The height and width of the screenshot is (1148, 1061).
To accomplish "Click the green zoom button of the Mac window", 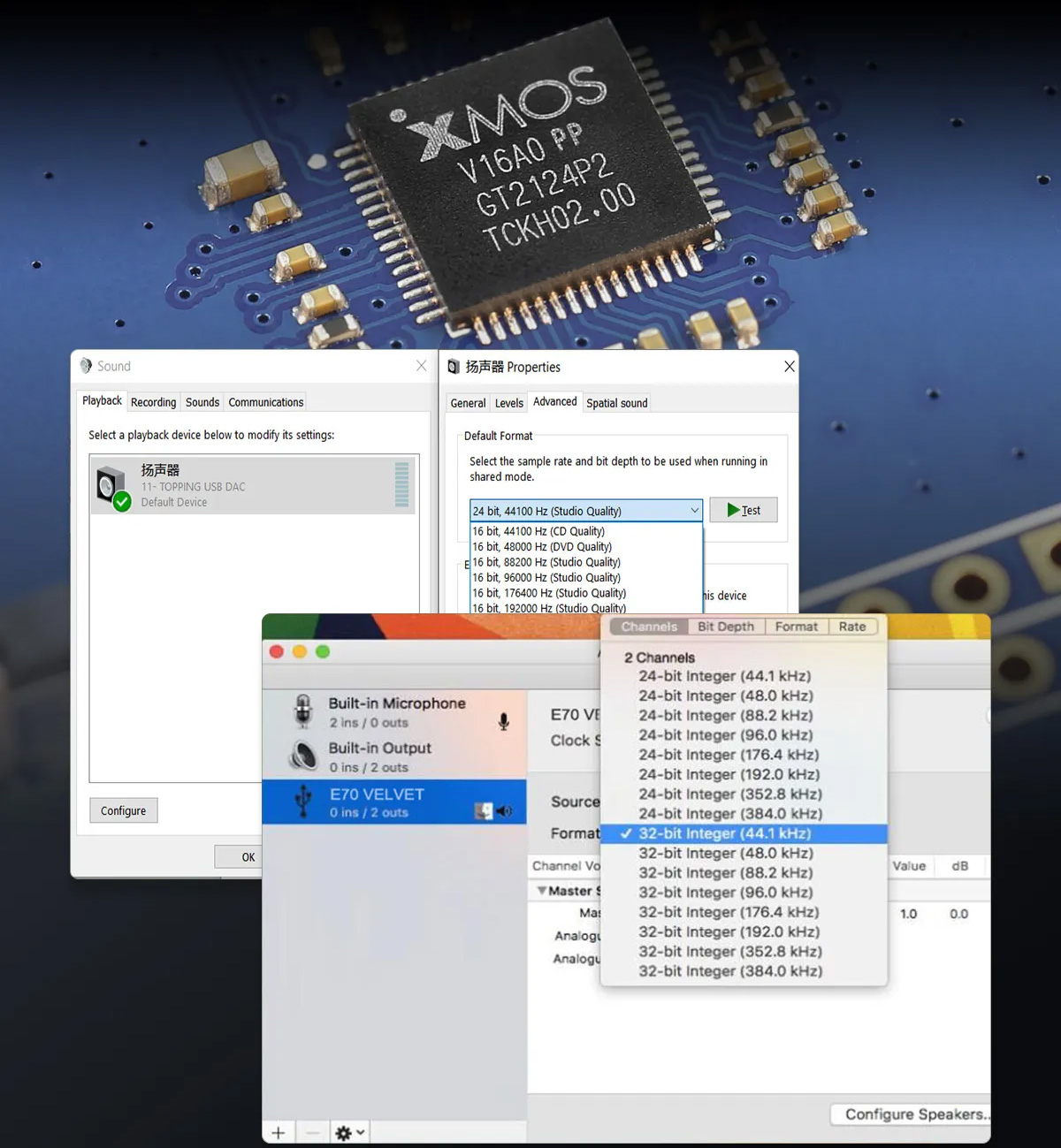I will pos(323,651).
